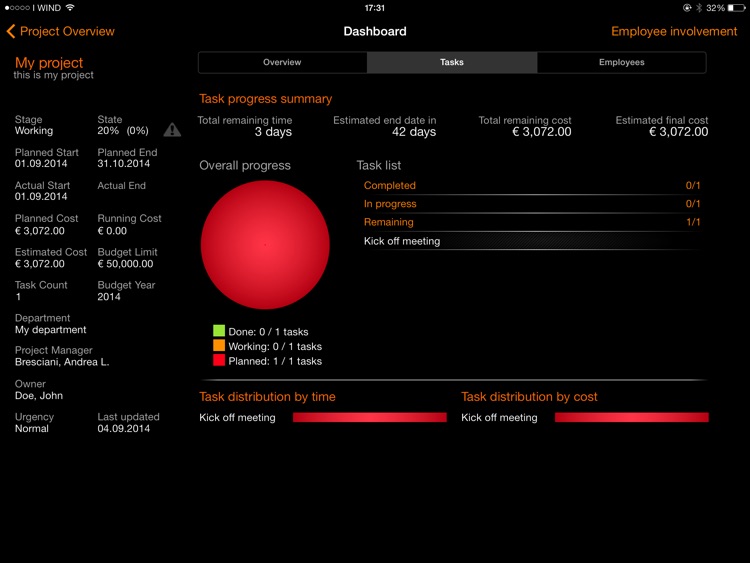
Task: Tap the Dashboard title
Action: (x=375, y=32)
